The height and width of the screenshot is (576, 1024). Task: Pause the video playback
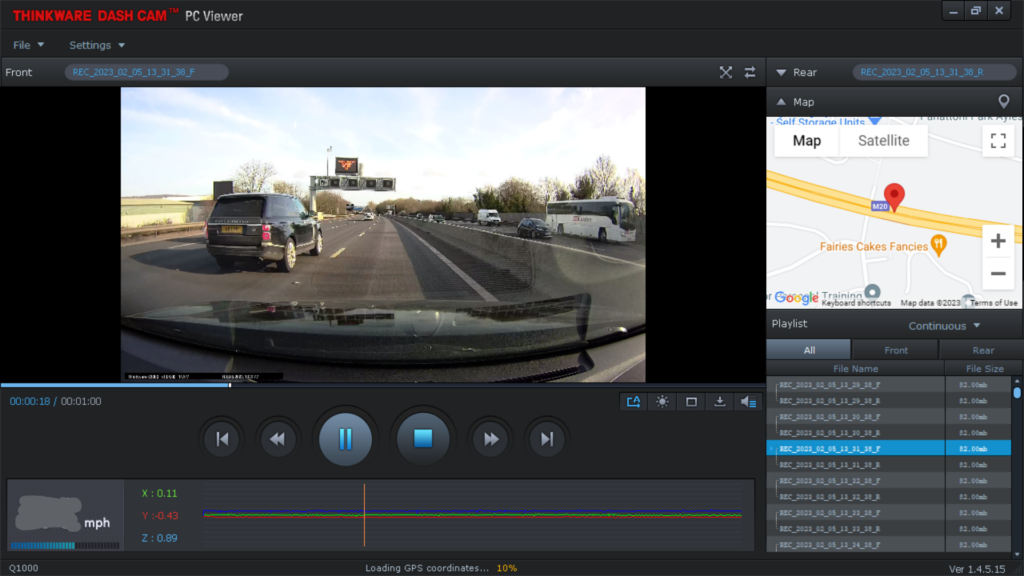pyautogui.click(x=345, y=439)
